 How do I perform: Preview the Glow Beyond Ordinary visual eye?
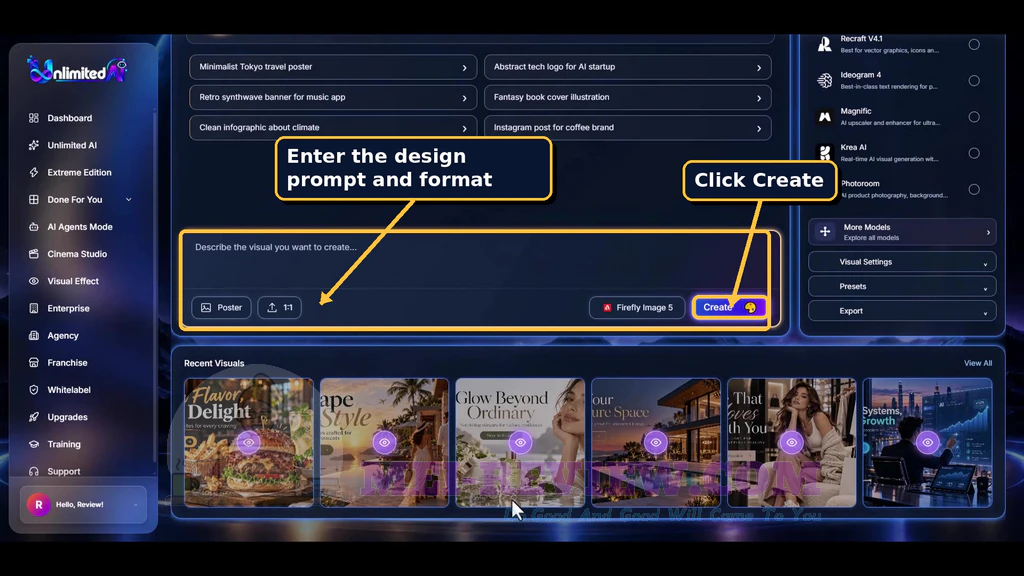pos(520,443)
